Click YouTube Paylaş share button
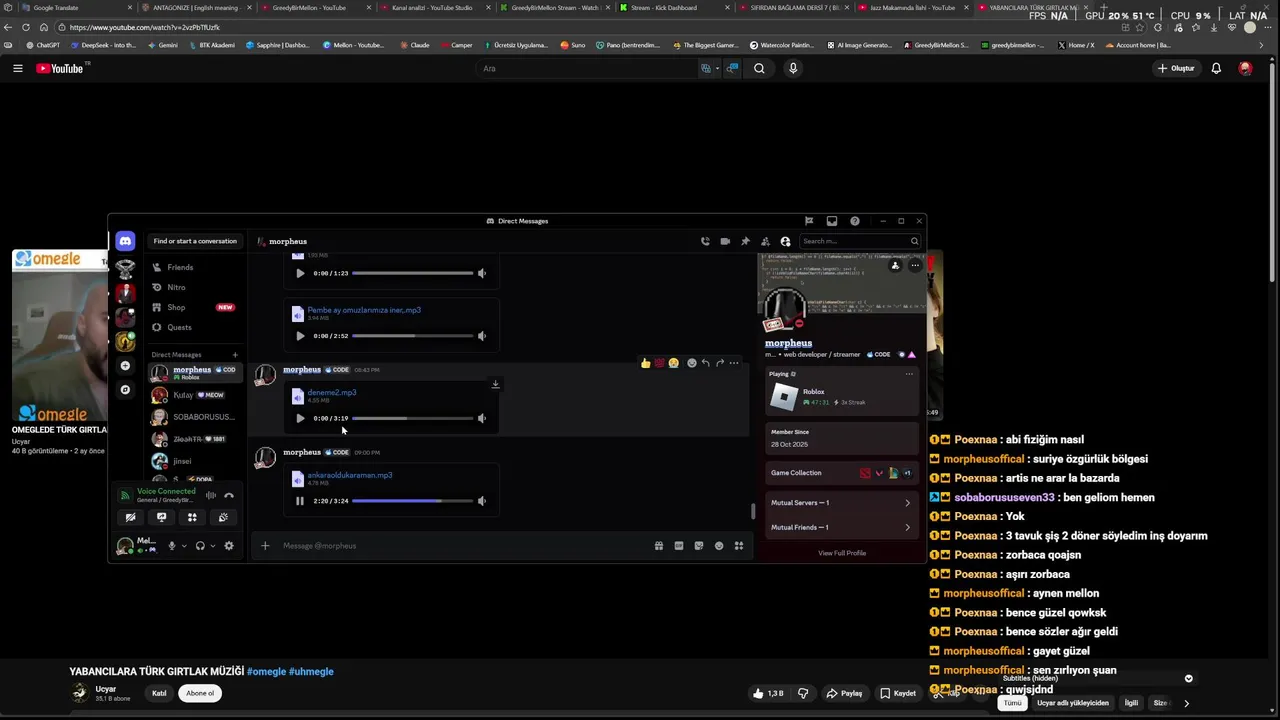The width and height of the screenshot is (1280, 720). [x=845, y=693]
